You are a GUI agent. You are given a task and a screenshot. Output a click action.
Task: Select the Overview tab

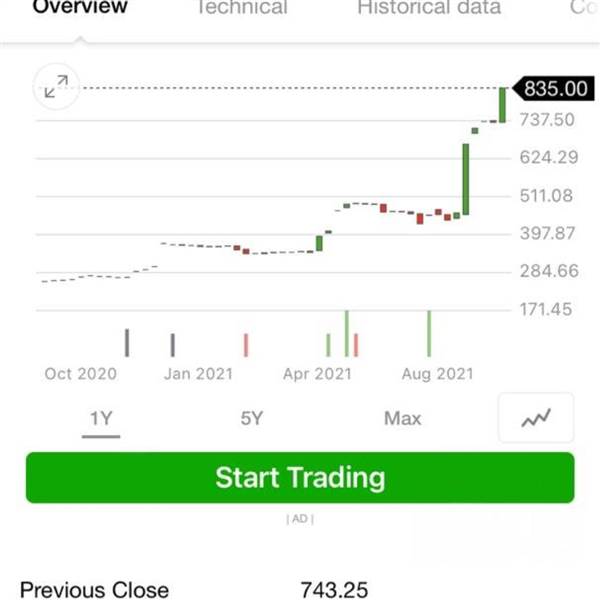(80, 7)
